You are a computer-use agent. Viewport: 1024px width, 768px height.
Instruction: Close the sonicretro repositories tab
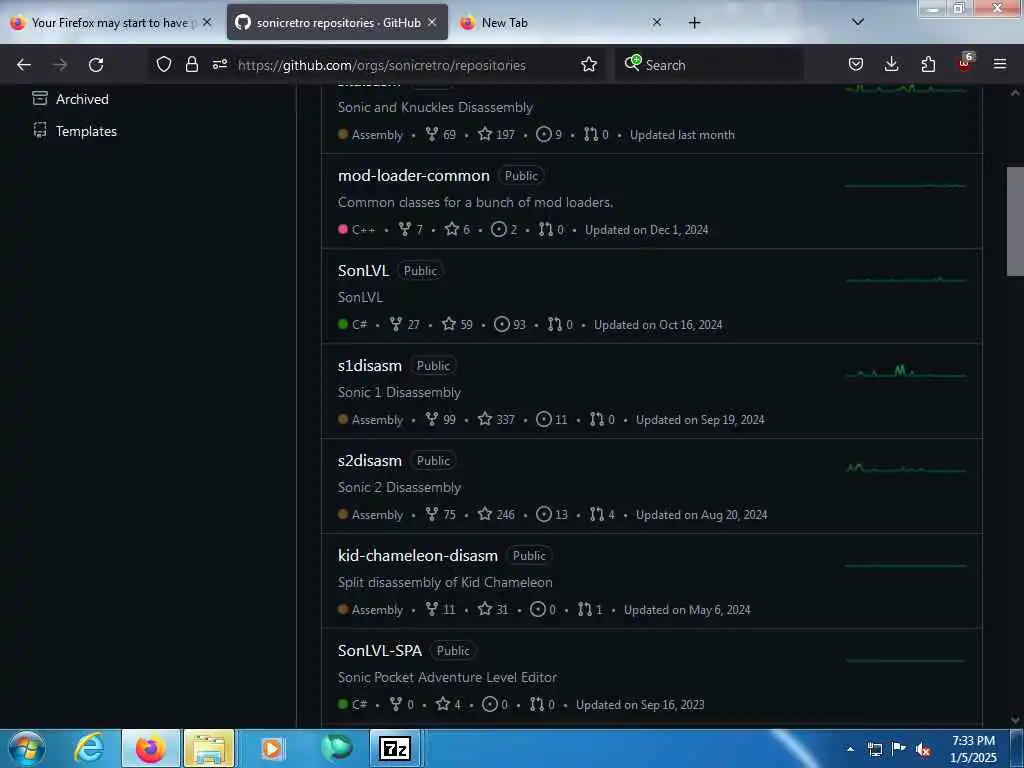point(432,22)
